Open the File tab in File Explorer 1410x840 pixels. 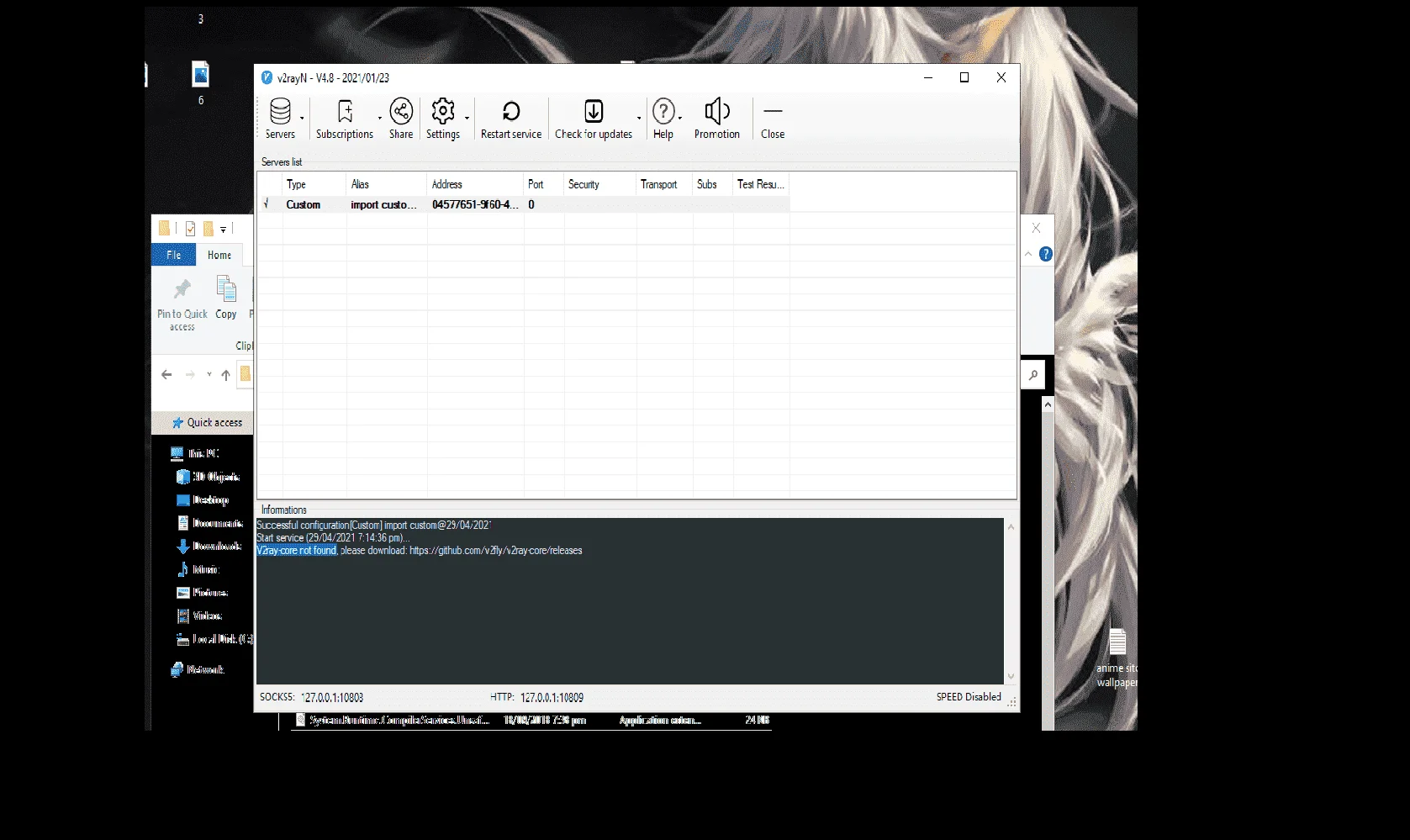click(173, 255)
